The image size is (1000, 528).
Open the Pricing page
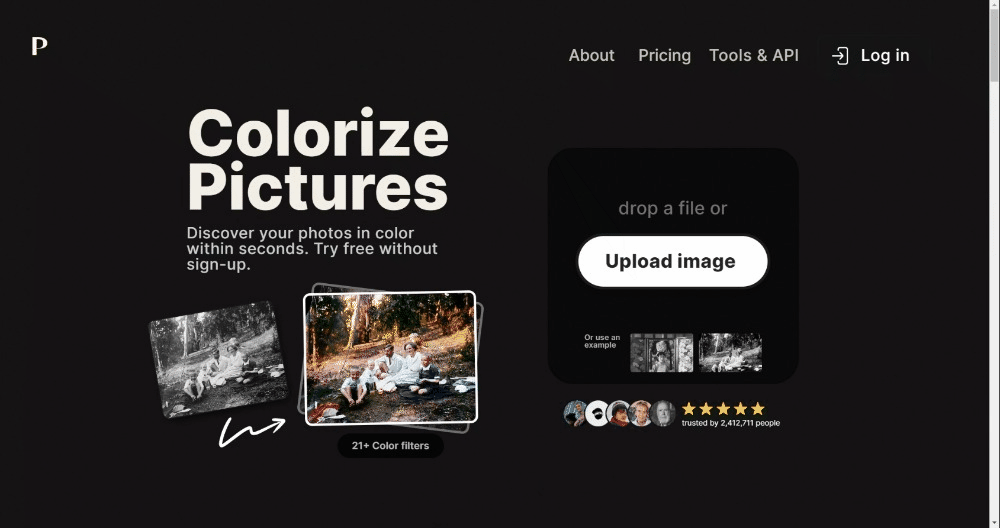coord(665,55)
